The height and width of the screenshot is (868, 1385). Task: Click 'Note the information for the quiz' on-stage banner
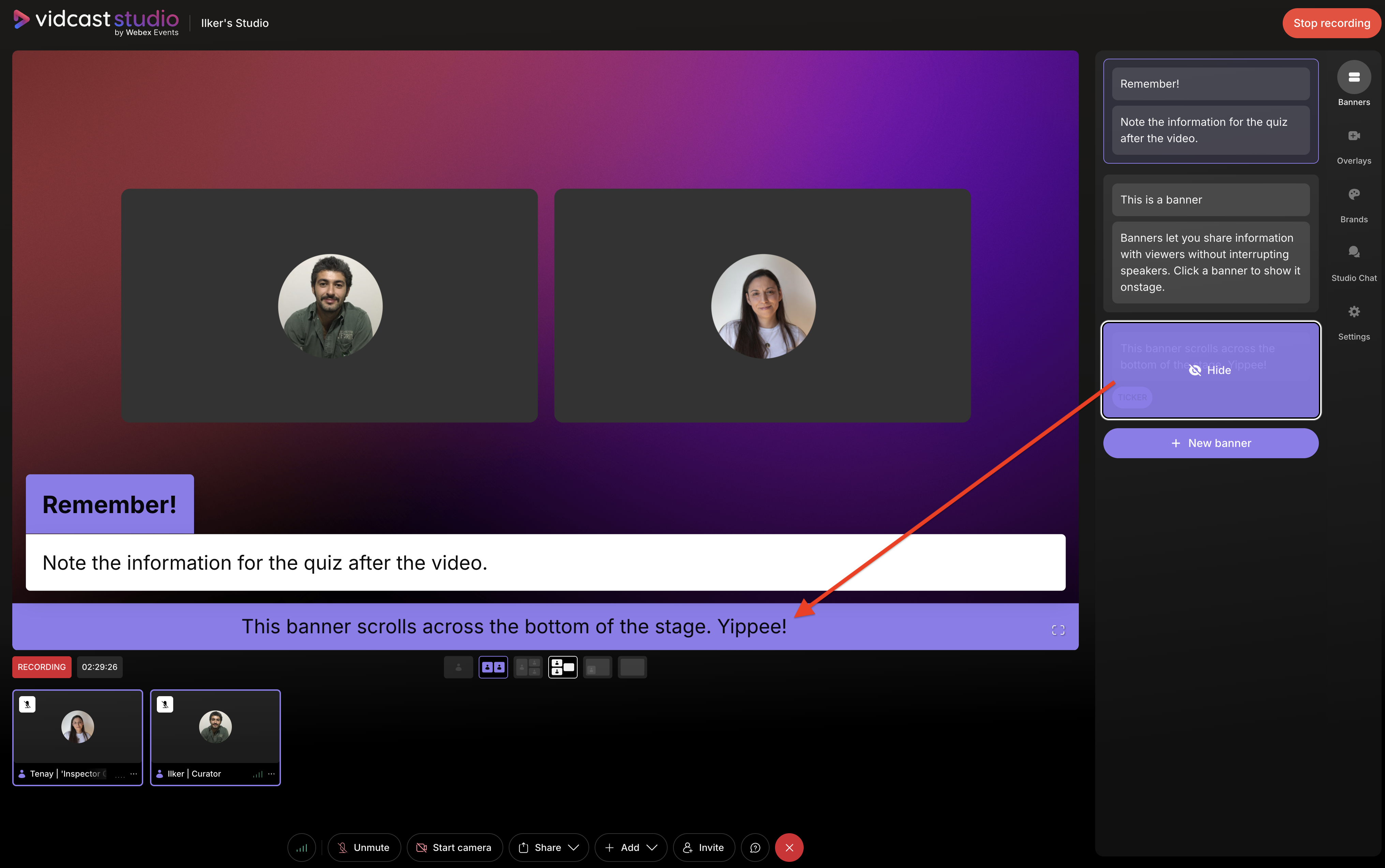pos(545,563)
